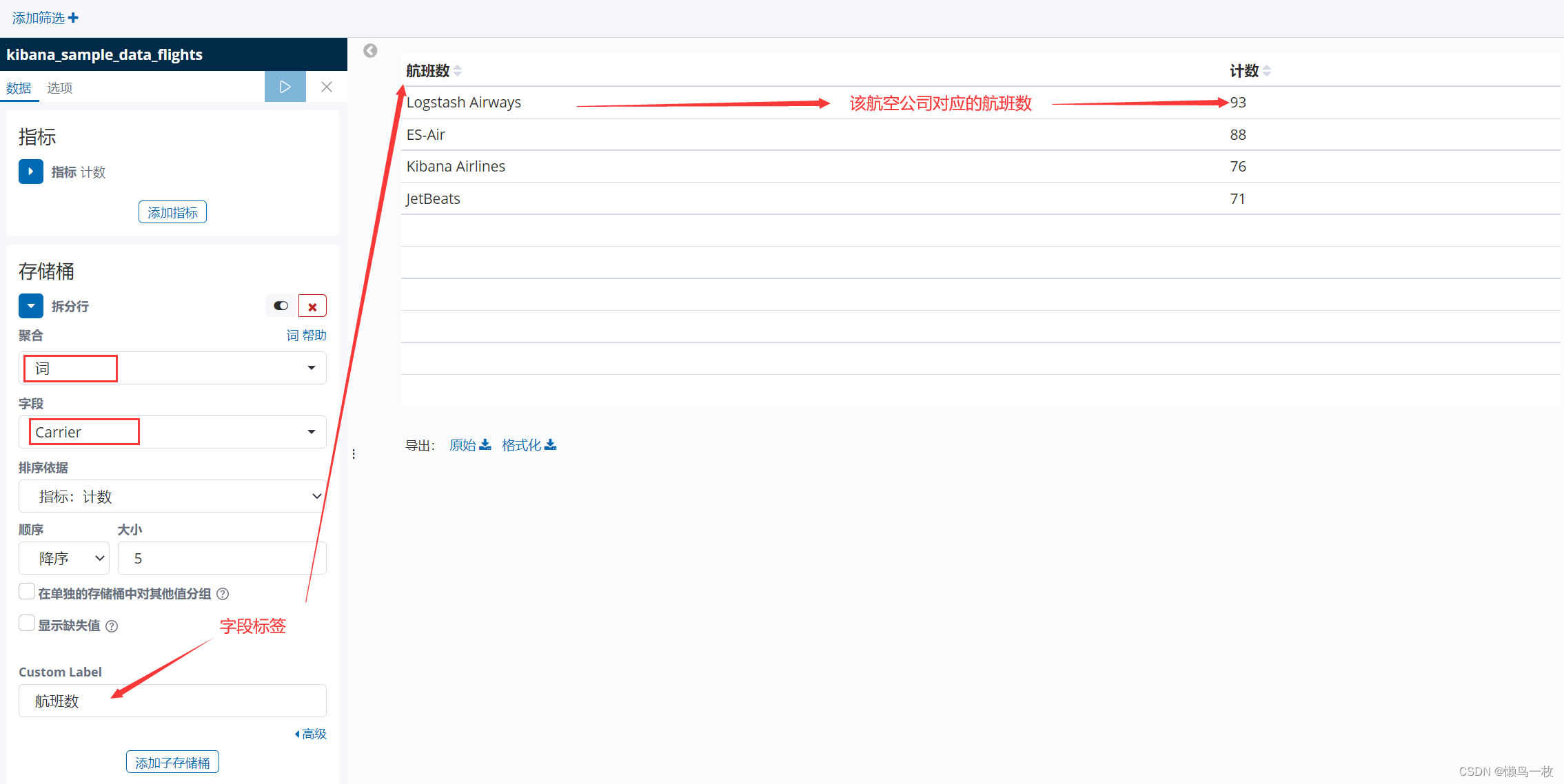
Task: Click the 添加子存储桶 button
Action: [172, 762]
